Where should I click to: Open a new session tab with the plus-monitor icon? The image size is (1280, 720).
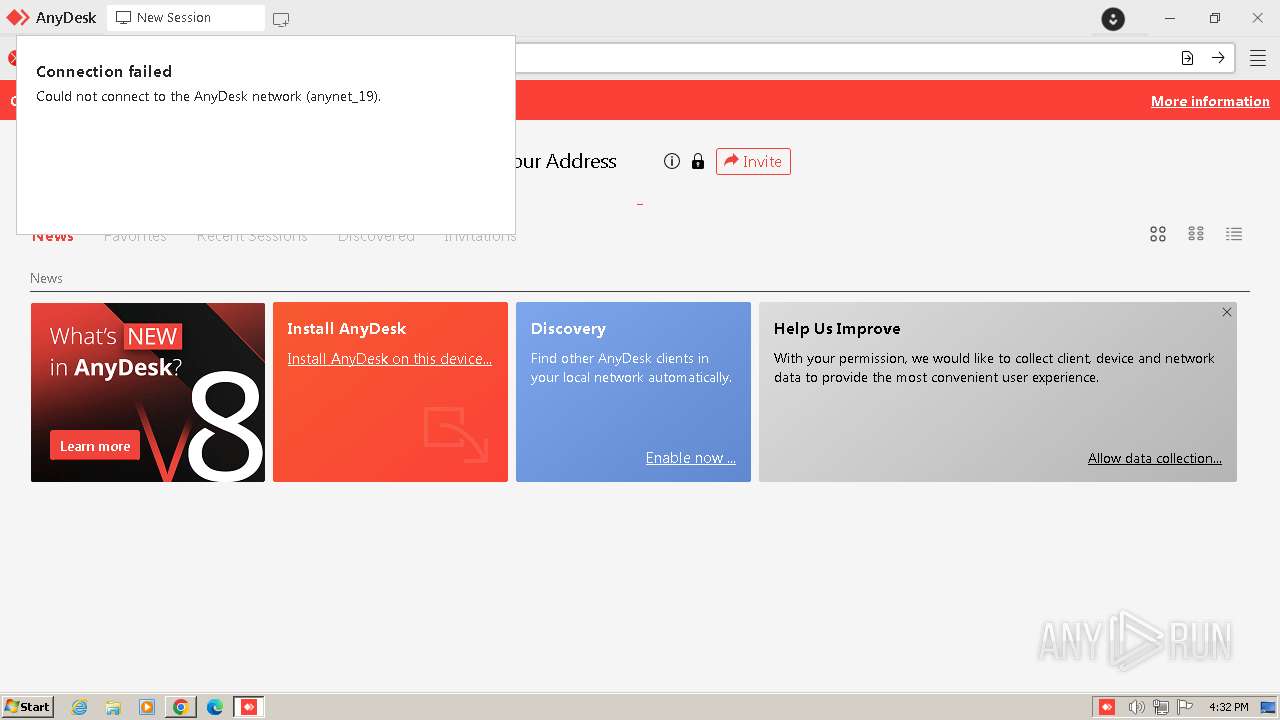click(x=281, y=19)
